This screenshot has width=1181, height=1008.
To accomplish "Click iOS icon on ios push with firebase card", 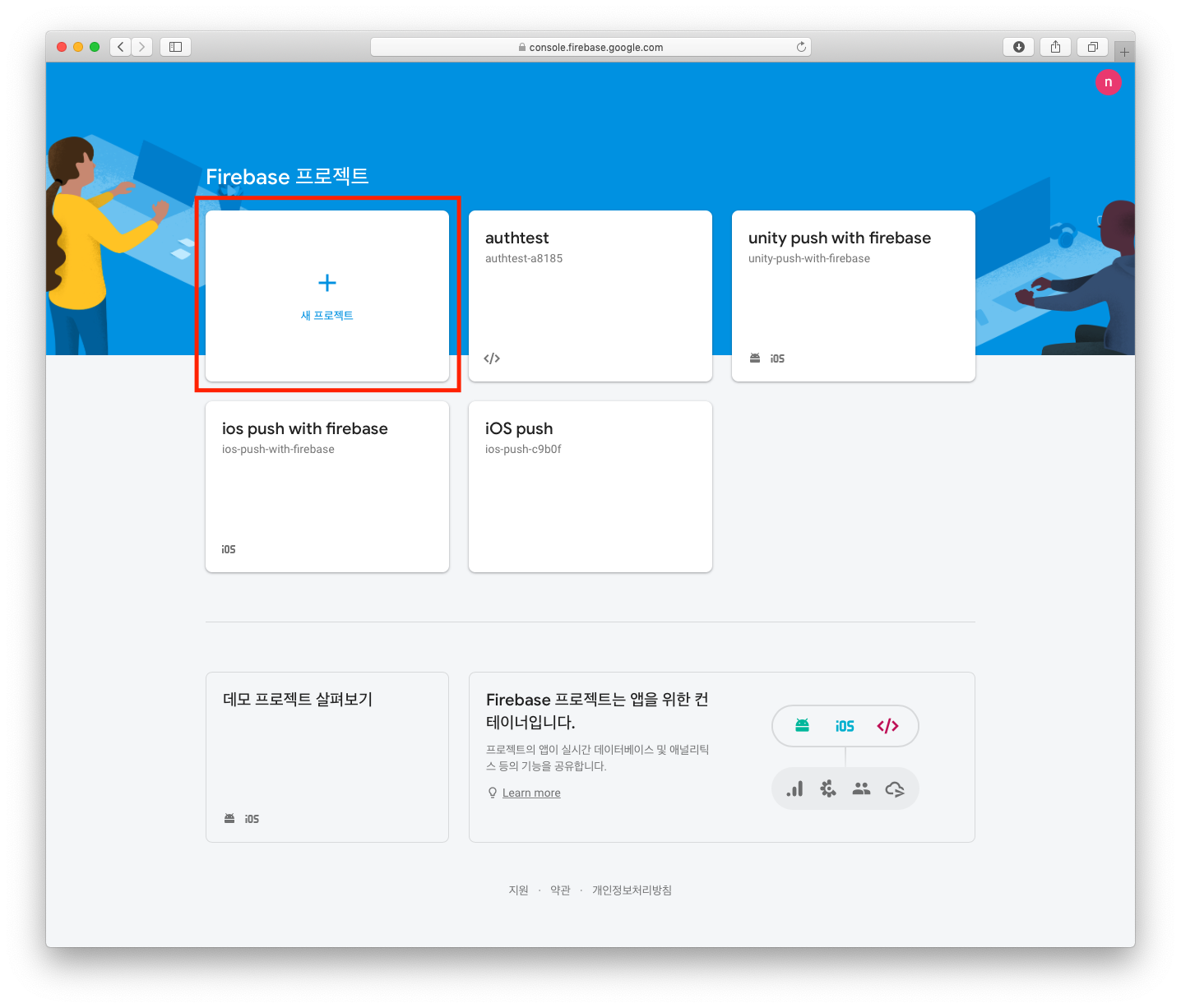I will tap(229, 549).
